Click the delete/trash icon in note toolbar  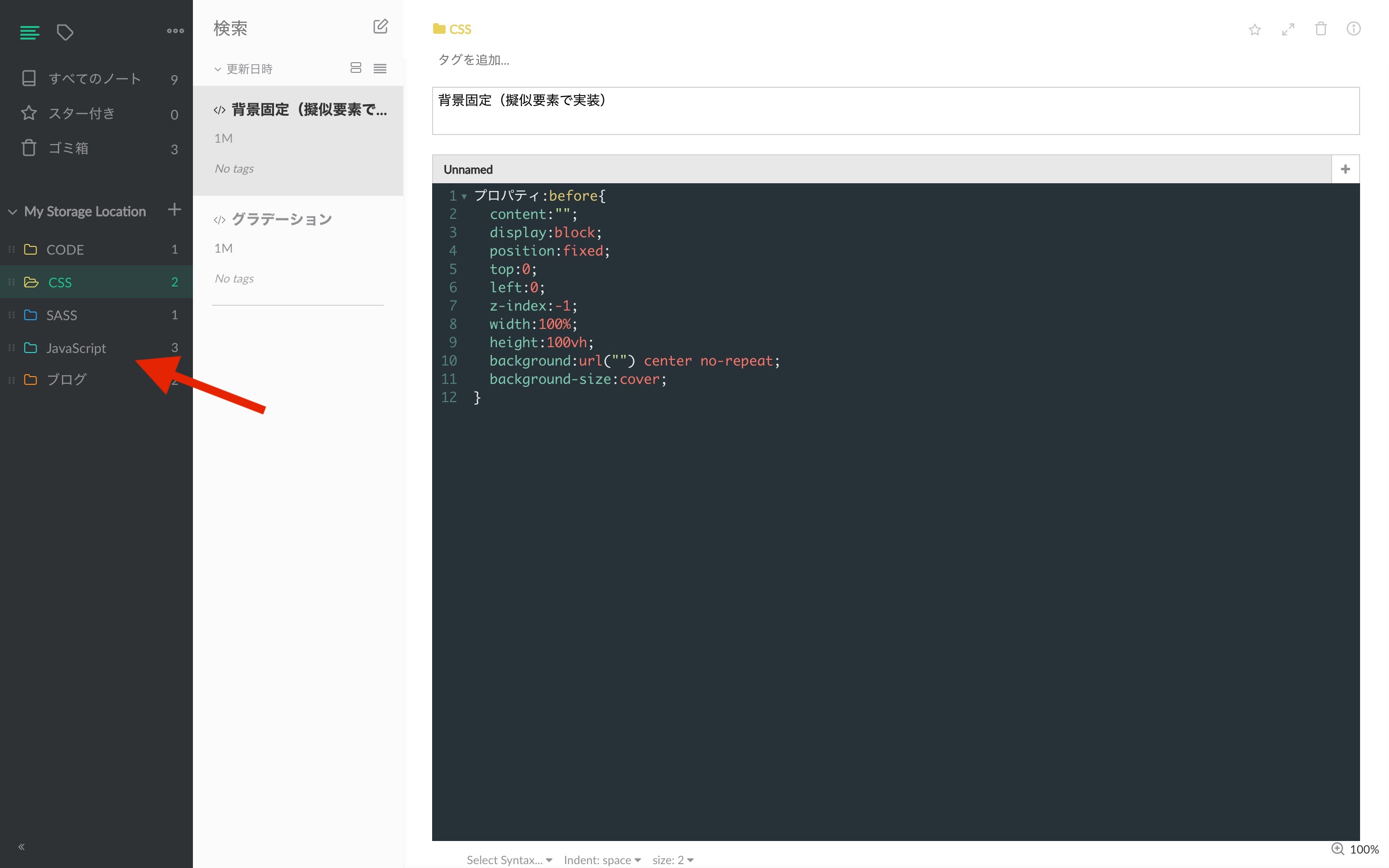point(1322,28)
